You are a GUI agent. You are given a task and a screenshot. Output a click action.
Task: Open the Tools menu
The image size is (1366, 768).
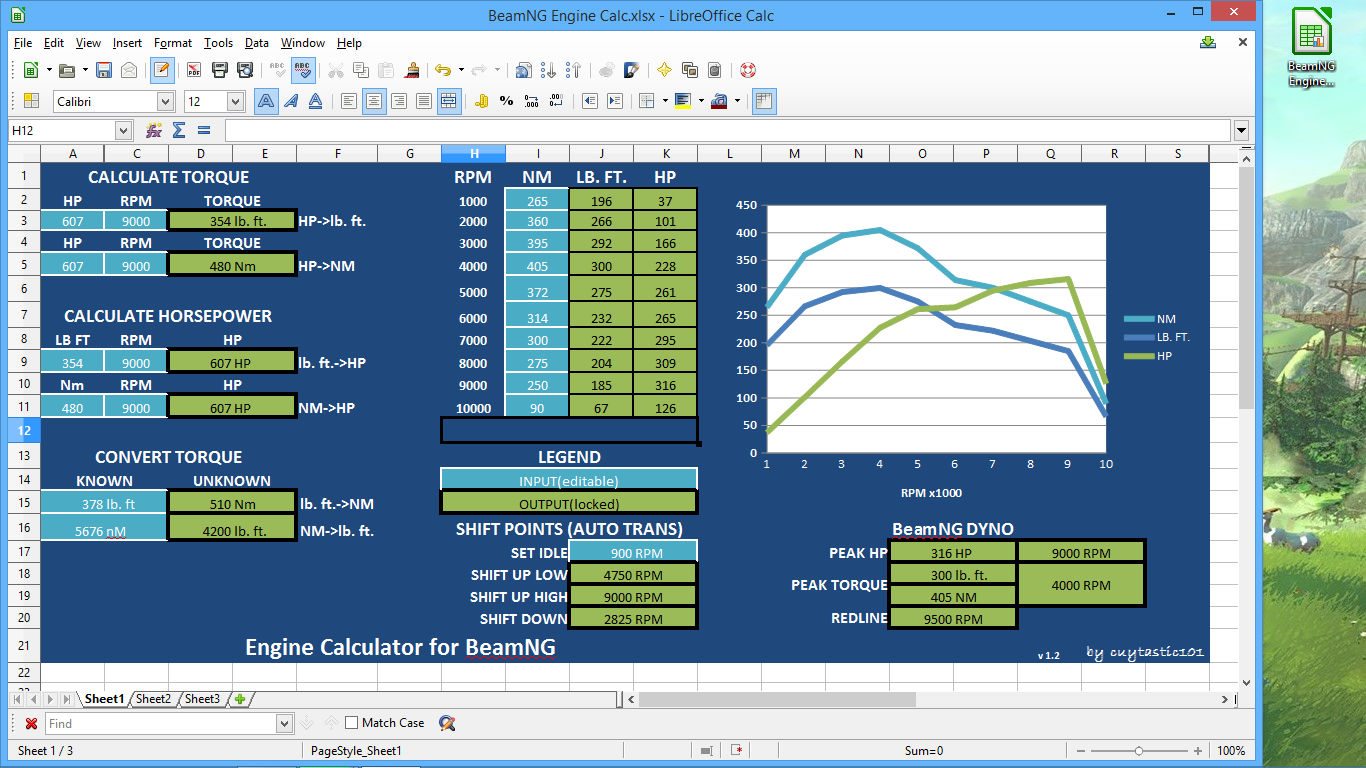218,43
